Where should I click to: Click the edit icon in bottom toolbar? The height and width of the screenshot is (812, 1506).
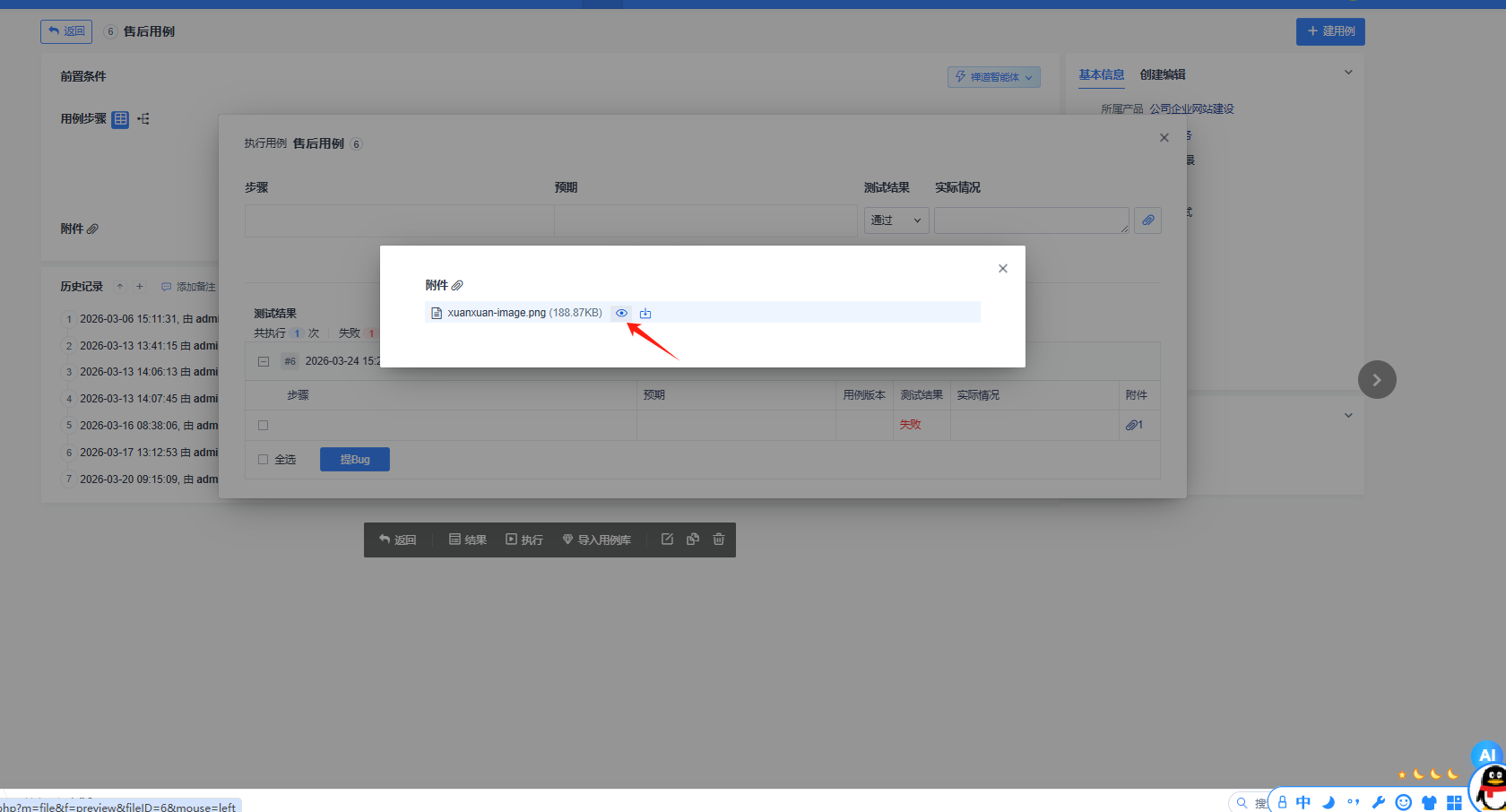coord(667,540)
